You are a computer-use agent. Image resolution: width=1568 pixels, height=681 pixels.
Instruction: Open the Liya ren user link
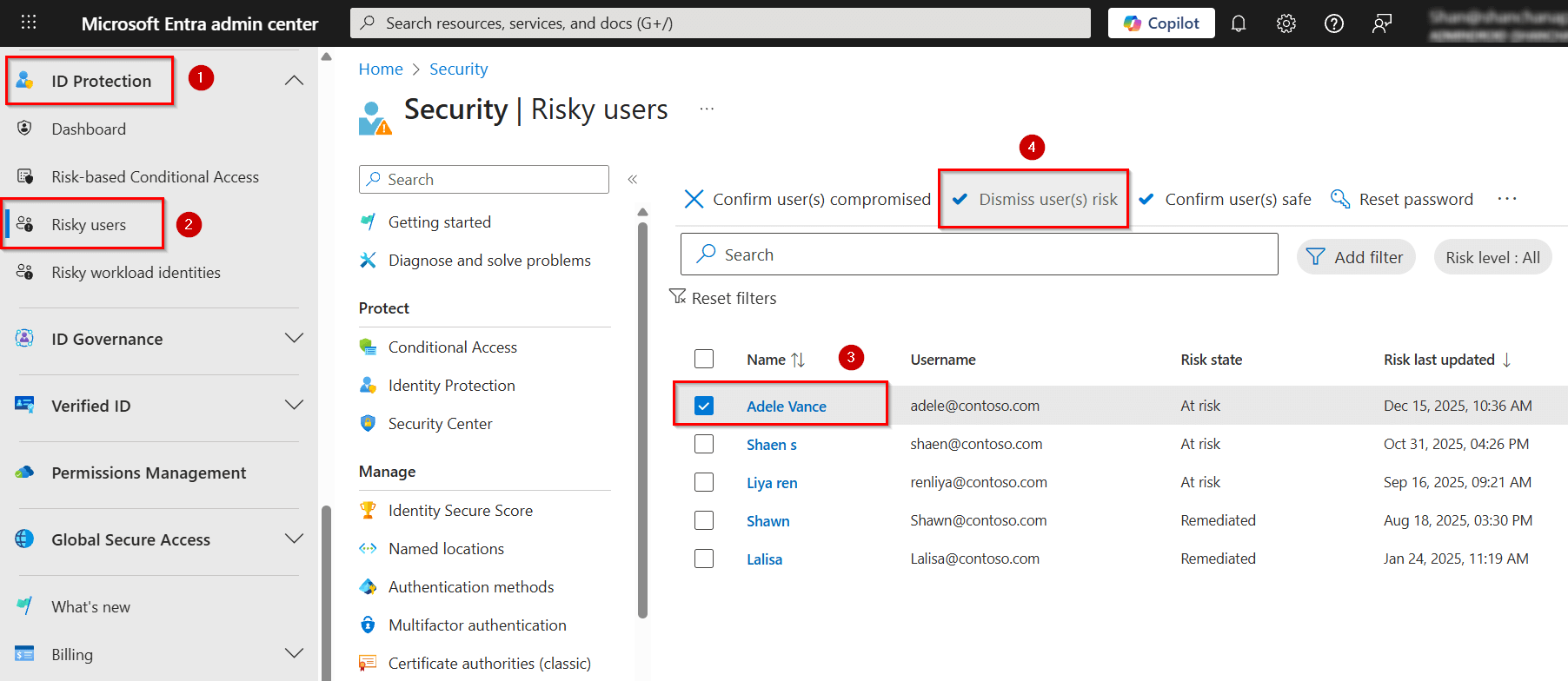click(772, 483)
